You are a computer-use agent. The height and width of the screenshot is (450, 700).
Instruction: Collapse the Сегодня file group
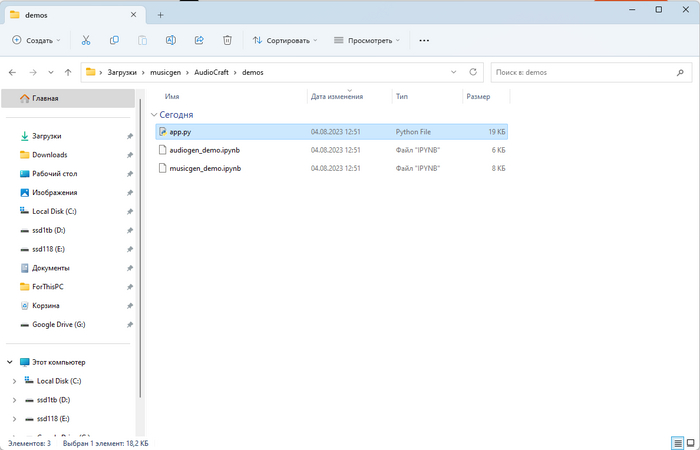point(152,115)
